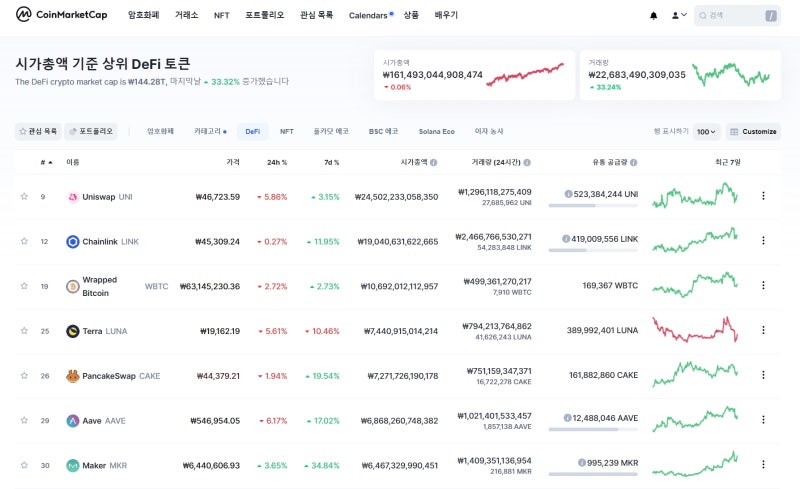This screenshot has width=800, height=489.
Task: Open the 배우기 navigation menu
Action: (x=446, y=15)
